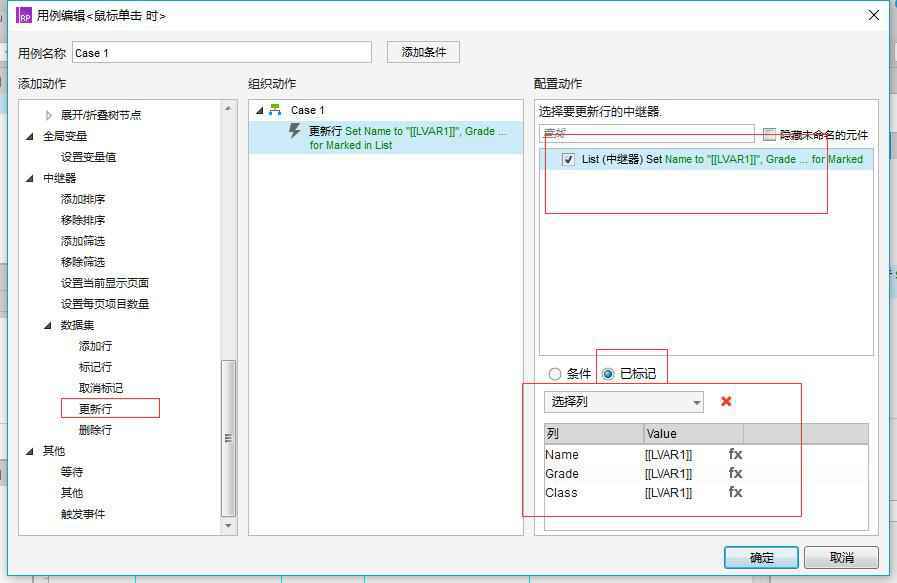Collapse the 数据集 group

click(47, 325)
